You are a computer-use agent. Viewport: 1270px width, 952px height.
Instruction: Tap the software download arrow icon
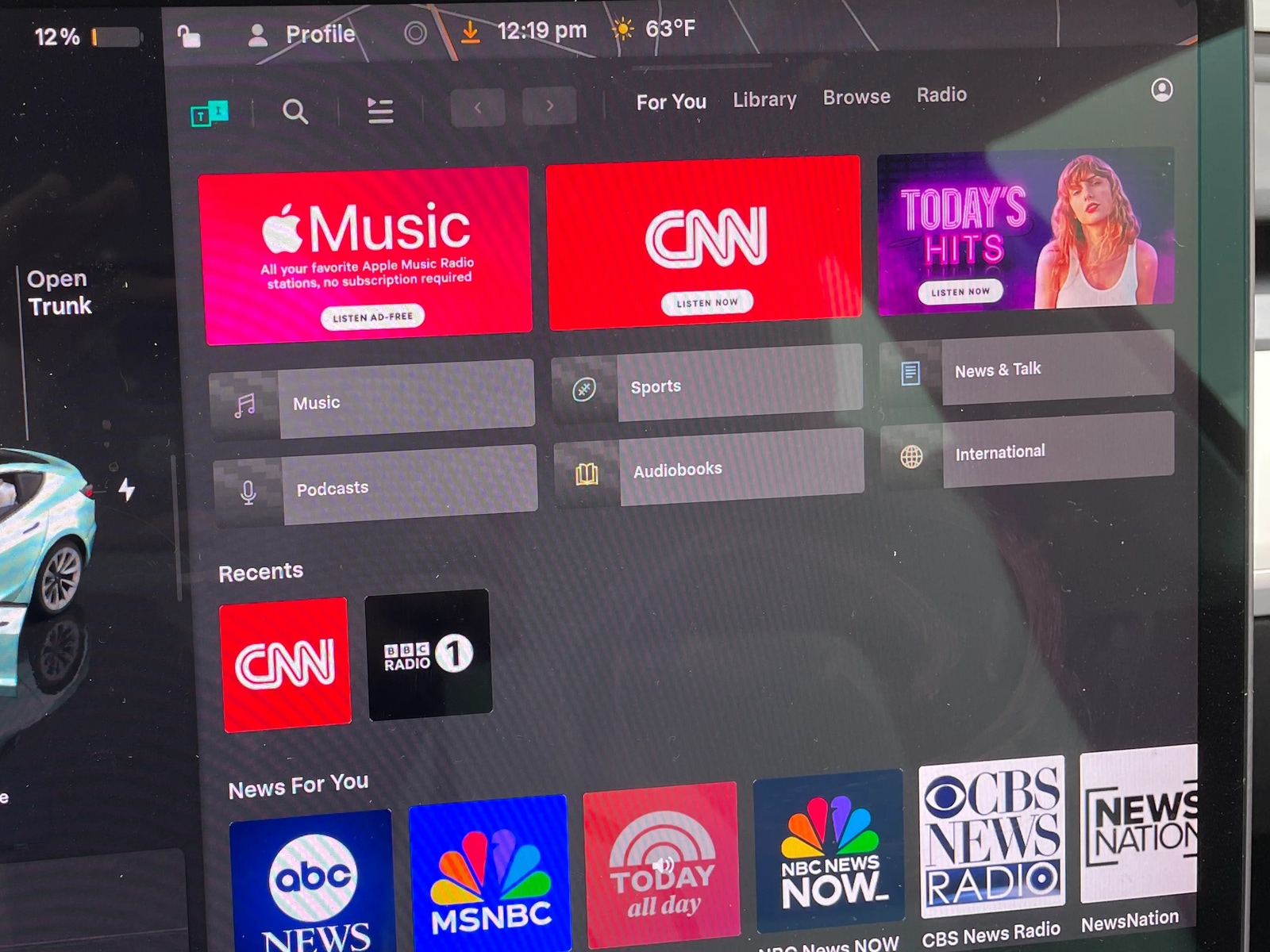471,33
